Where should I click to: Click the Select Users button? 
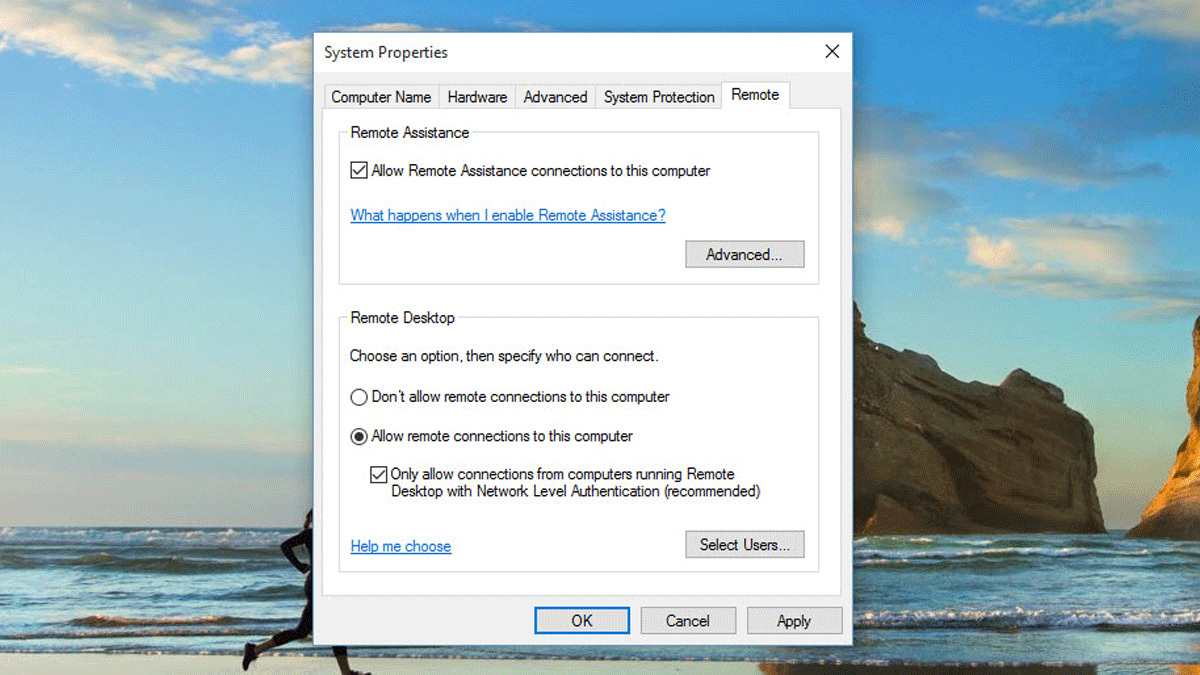click(x=744, y=544)
